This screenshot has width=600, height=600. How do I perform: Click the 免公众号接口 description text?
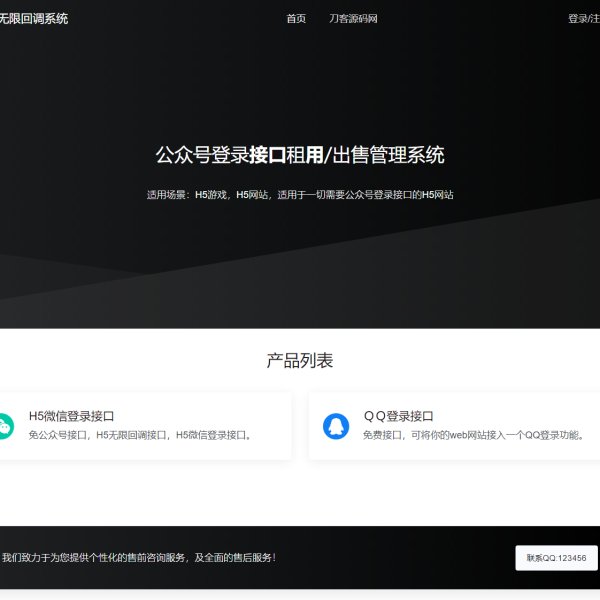[x=140, y=435]
